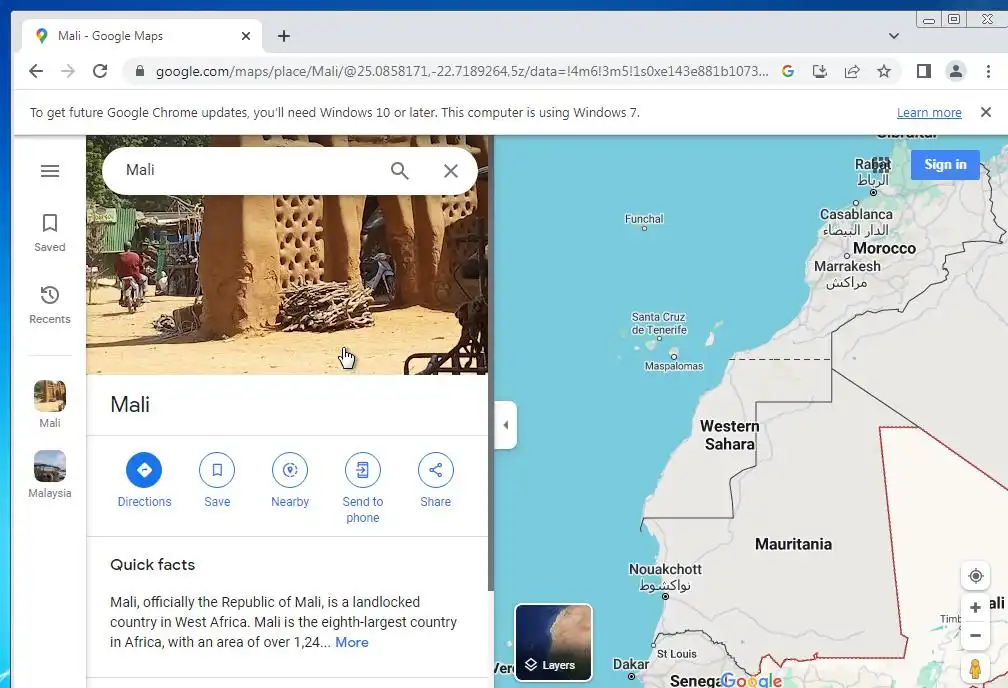Reload the Google Maps page

[x=100, y=71]
